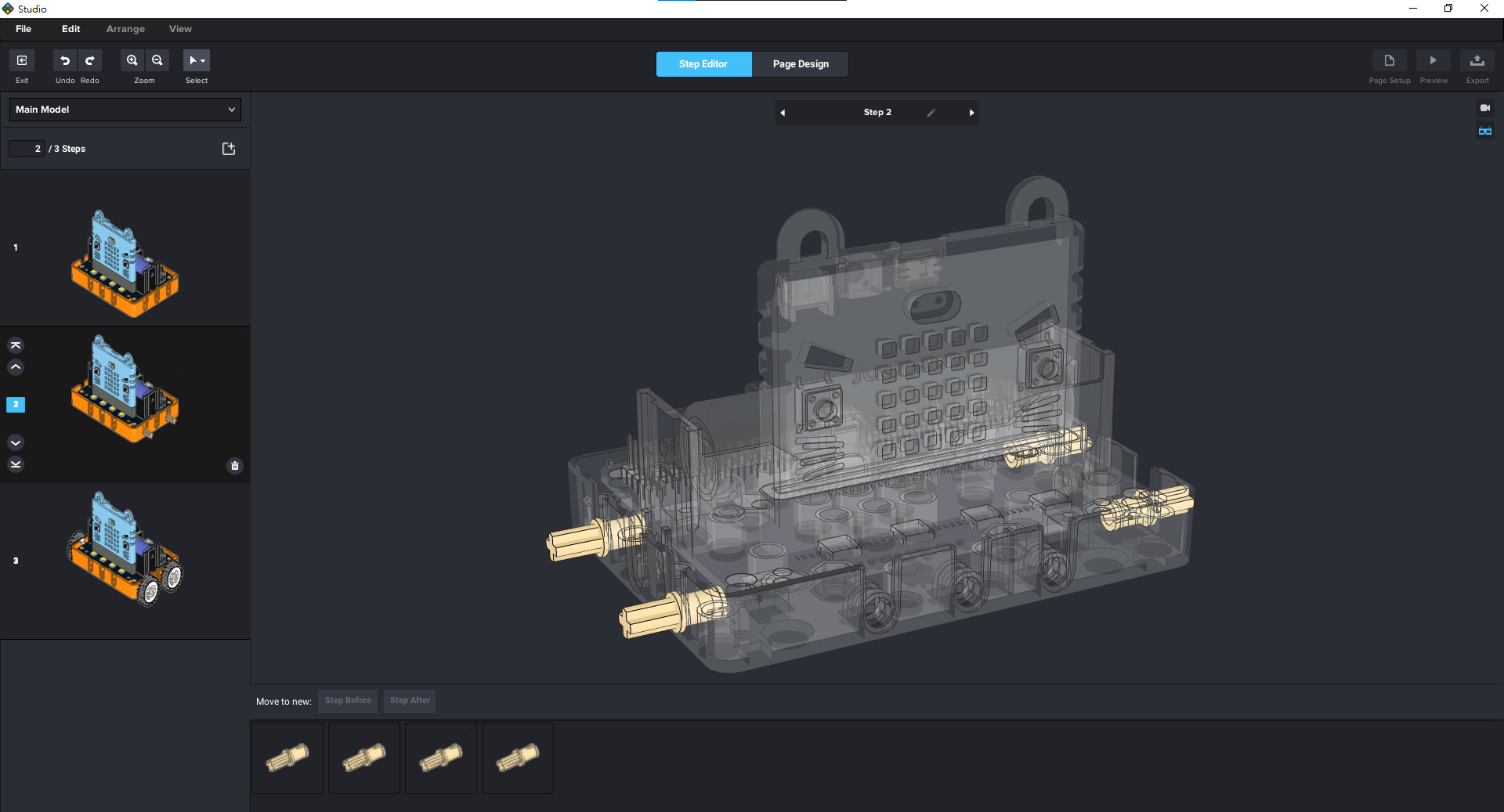
Task: Switch to the Page Design tab
Action: (x=800, y=64)
